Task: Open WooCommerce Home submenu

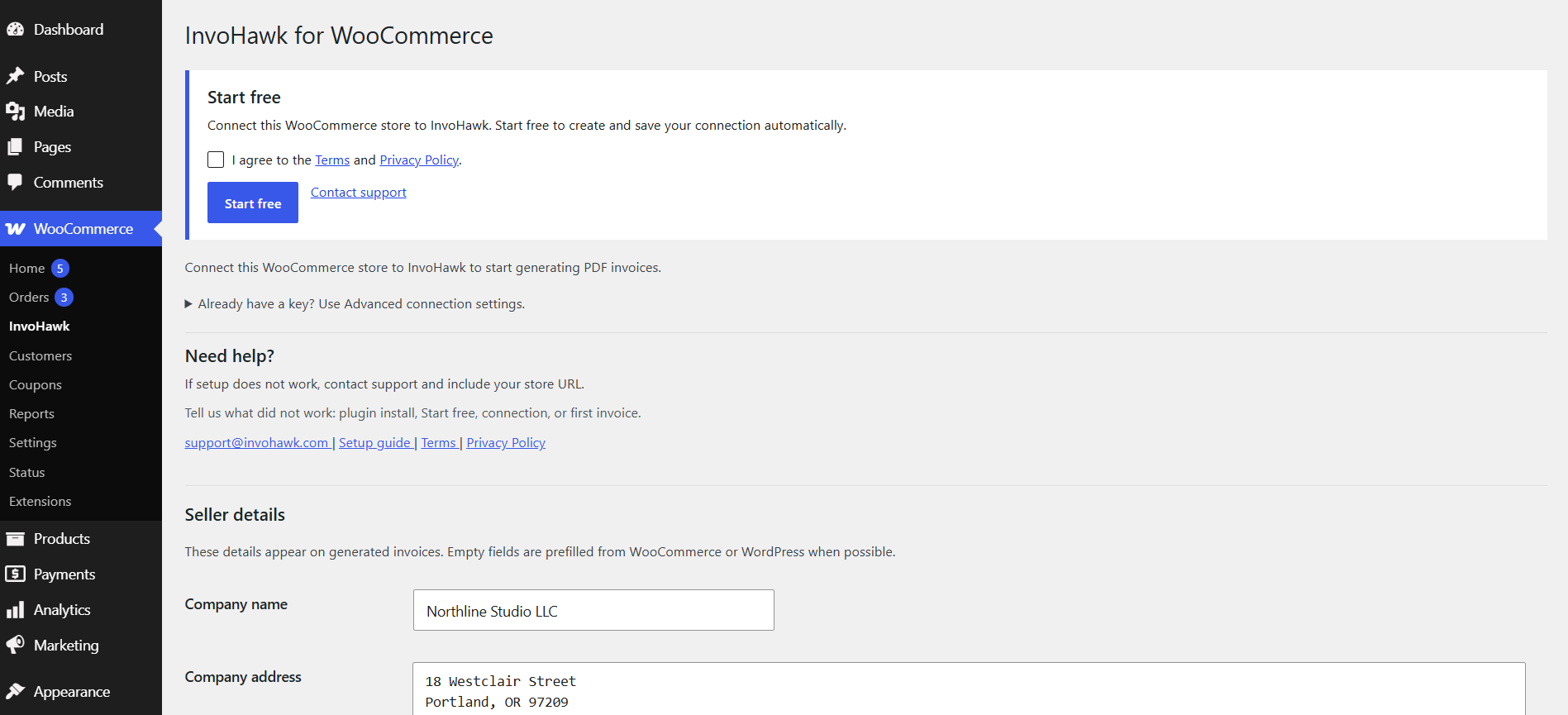Action: pyautogui.click(x=27, y=269)
